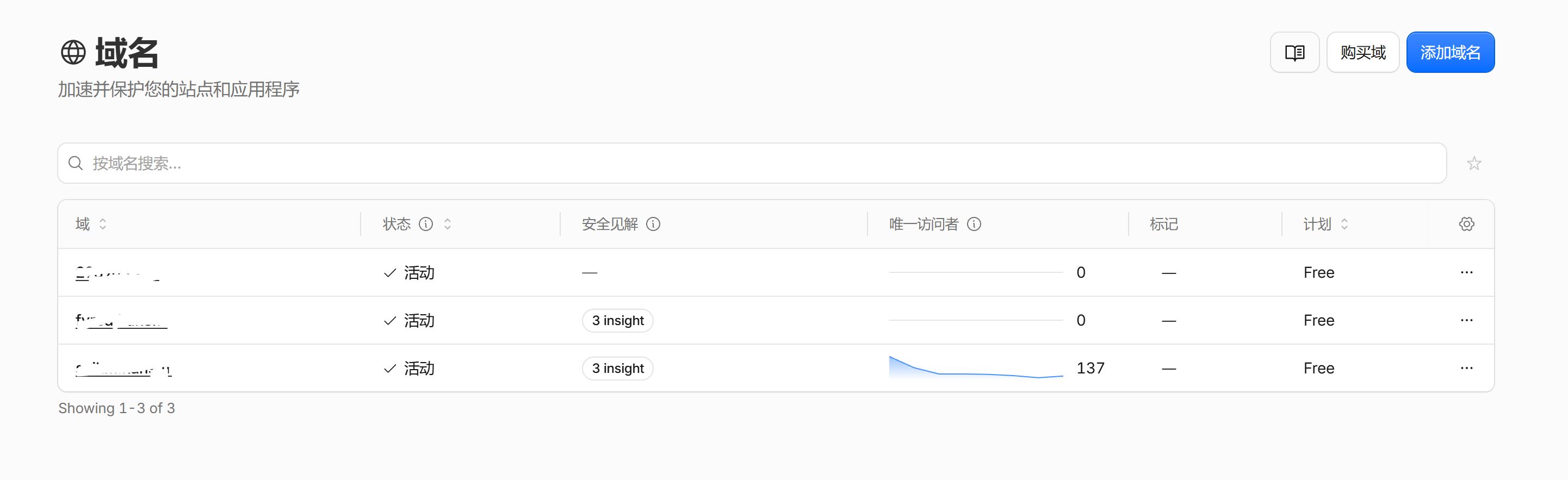Click the globe icon beside the 域名 title
The image size is (1568, 480).
[x=73, y=52]
